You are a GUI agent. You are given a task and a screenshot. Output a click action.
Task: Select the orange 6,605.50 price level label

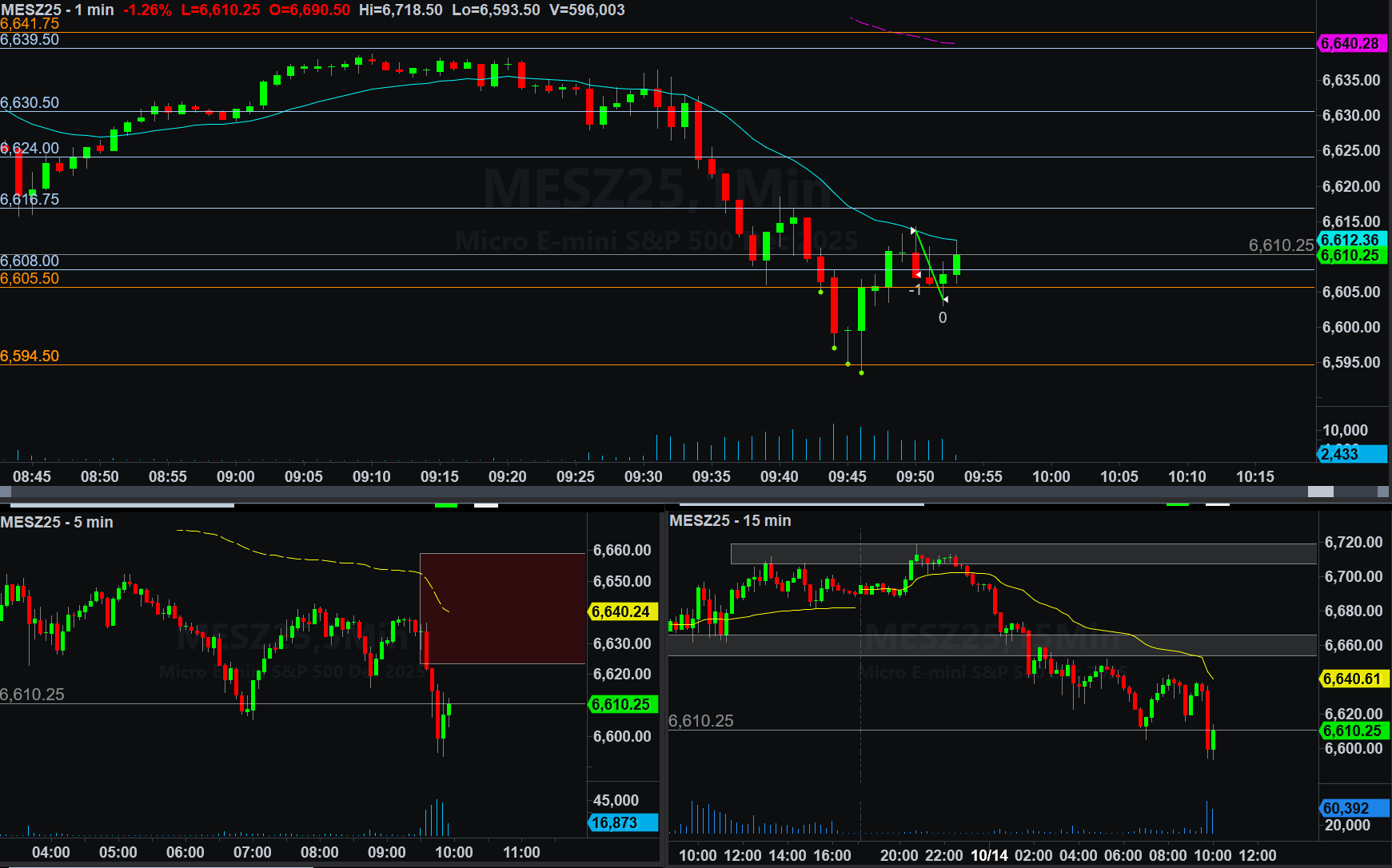tap(30, 278)
